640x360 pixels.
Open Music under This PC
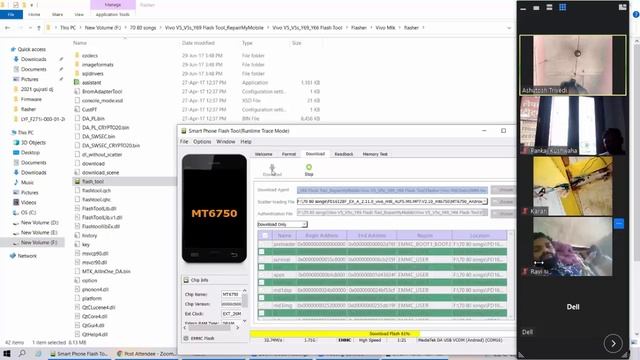click(x=27, y=182)
